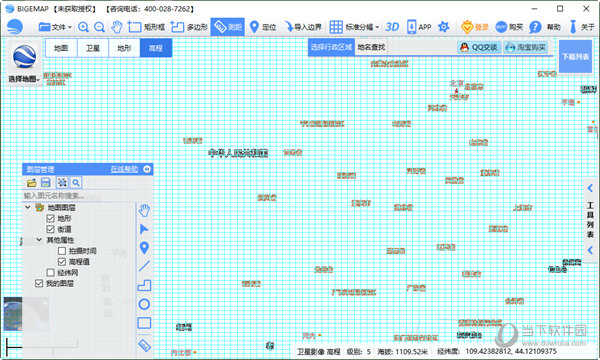Image resolution: width=600 pixels, height=360 pixels.
Task: Collapse the 地图图层 tree node
Action: coord(28,207)
